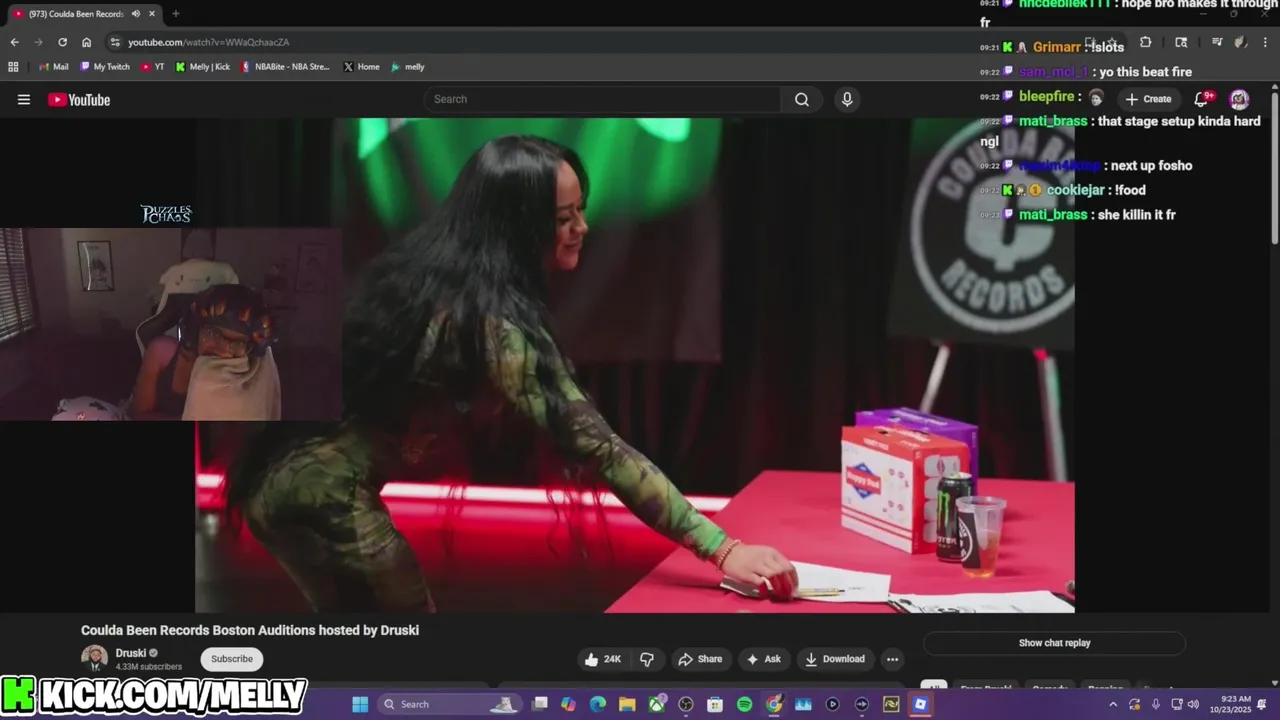Click the video title text
The height and width of the screenshot is (720, 1280).
pos(250,630)
